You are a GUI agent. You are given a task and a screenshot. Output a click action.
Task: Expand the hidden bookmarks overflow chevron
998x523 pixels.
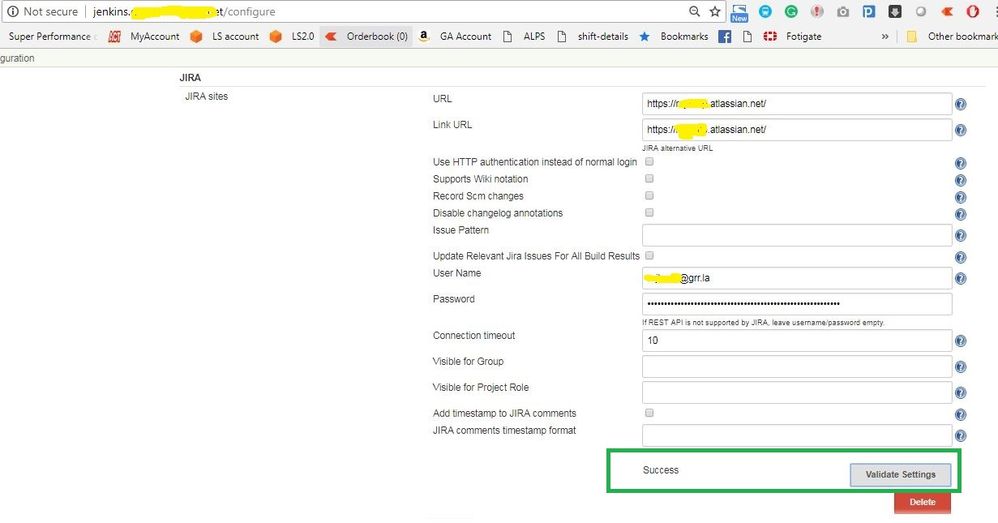point(885,36)
